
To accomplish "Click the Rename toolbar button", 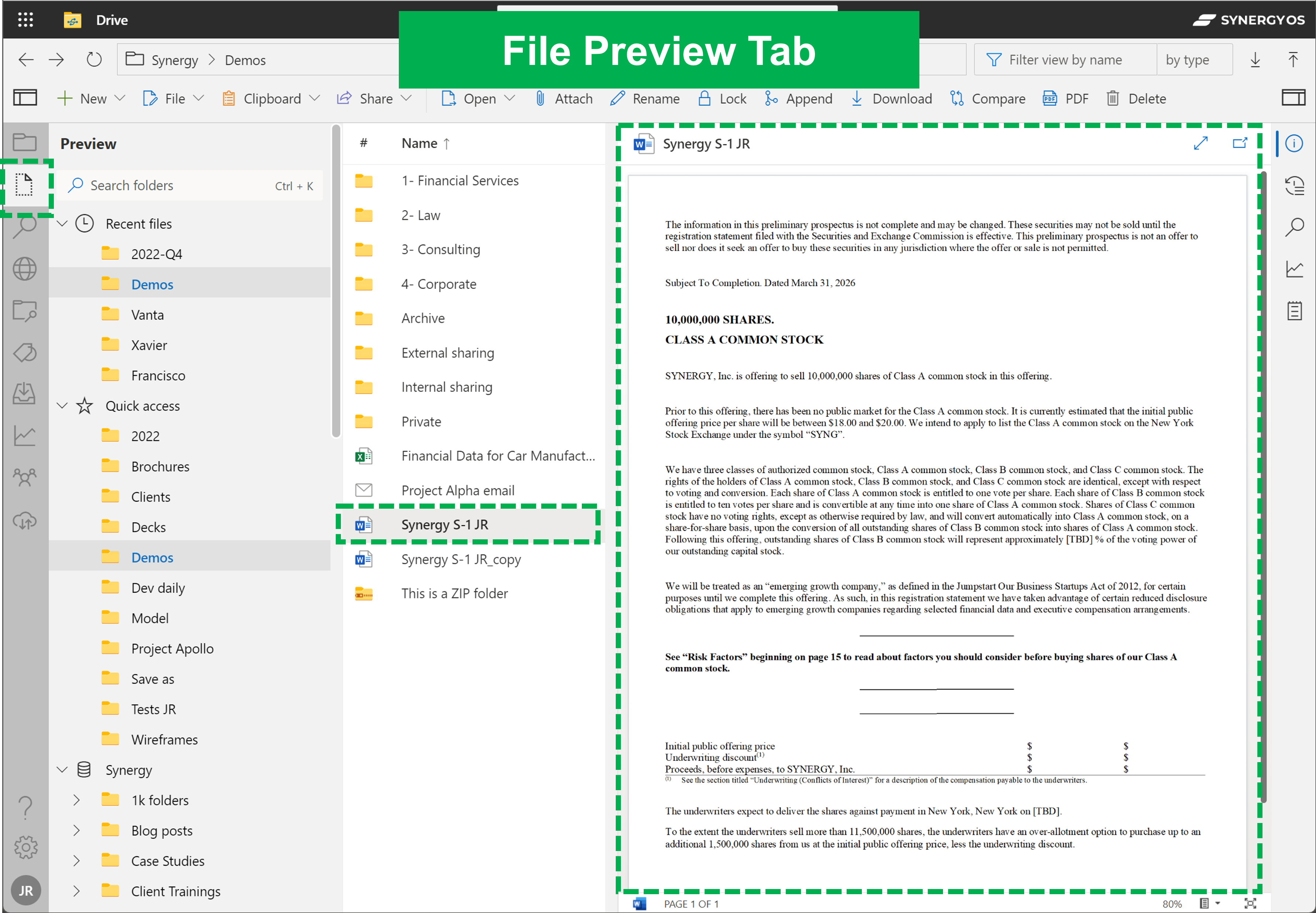I will tap(645, 98).
